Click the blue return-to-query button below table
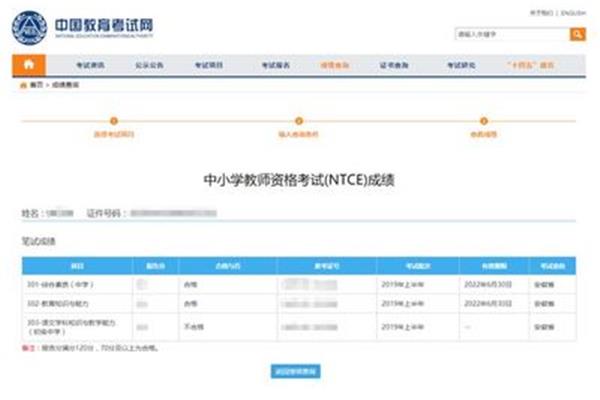The height and width of the screenshot is (400, 600). (x=295, y=371)
